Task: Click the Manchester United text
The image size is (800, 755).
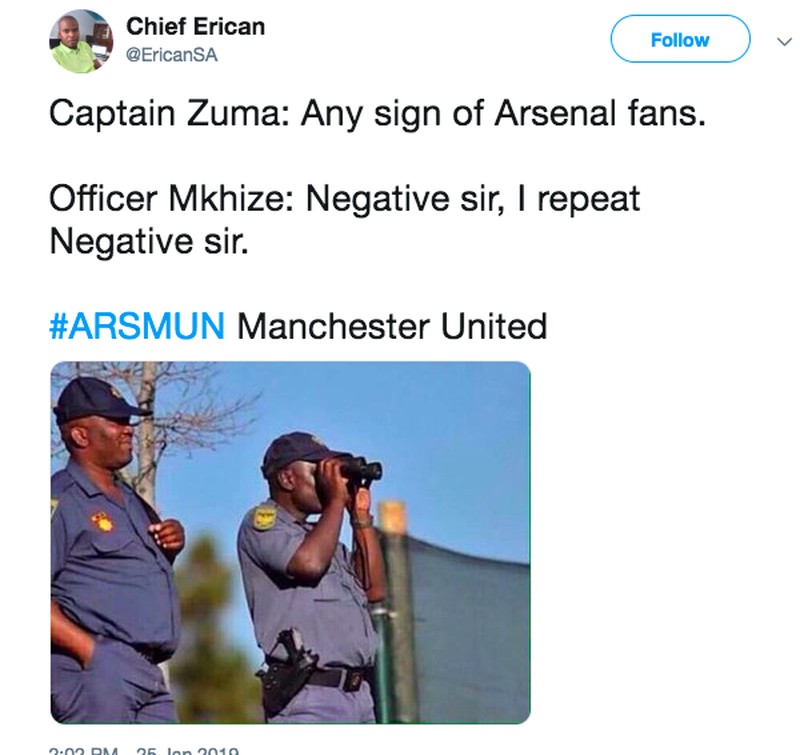Action: pyautogui.click(x=391, y=326)
